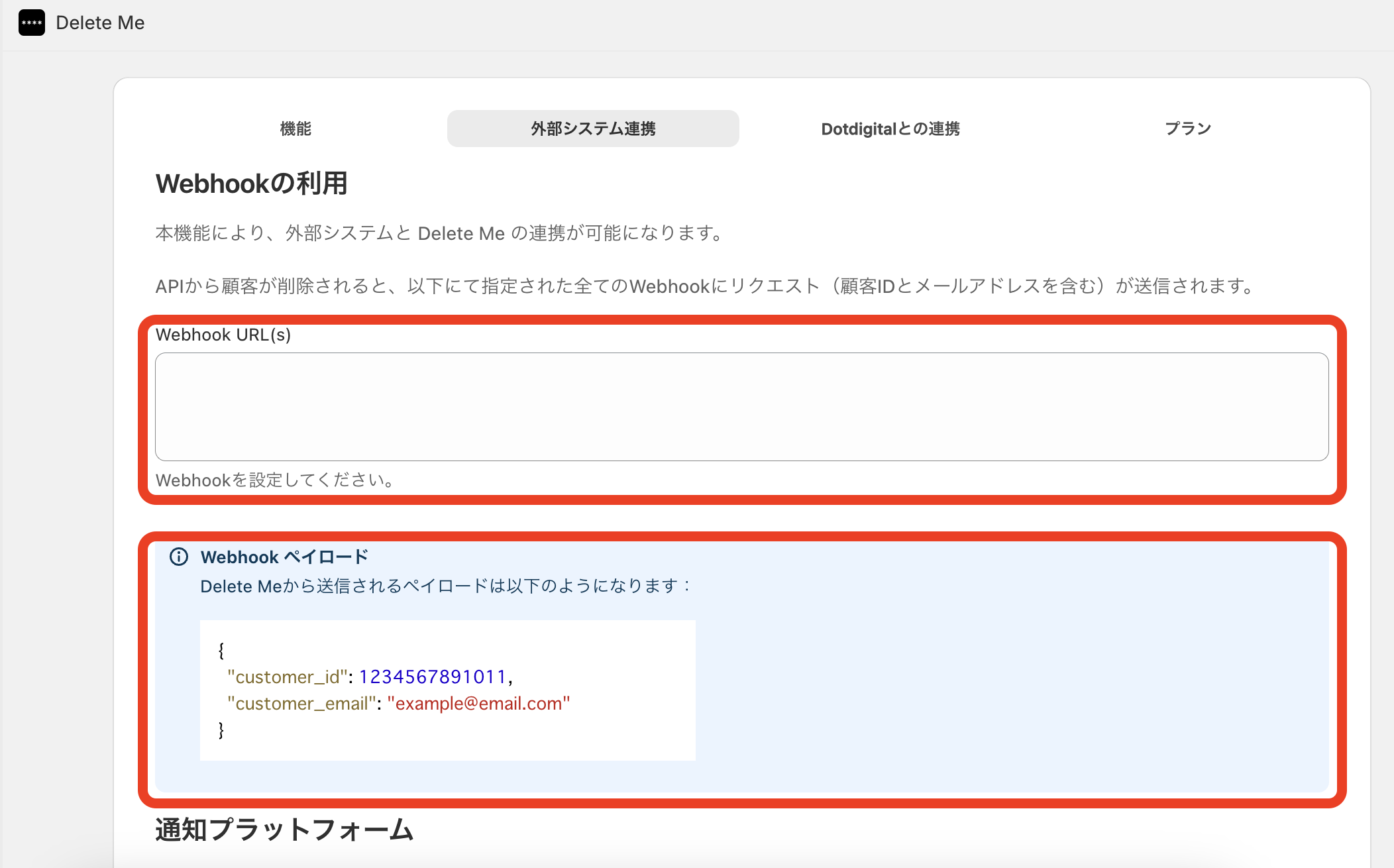
Task: Focus the Webhook URL(s) text area
Action: pyautogui.click(x=742, y=407)
